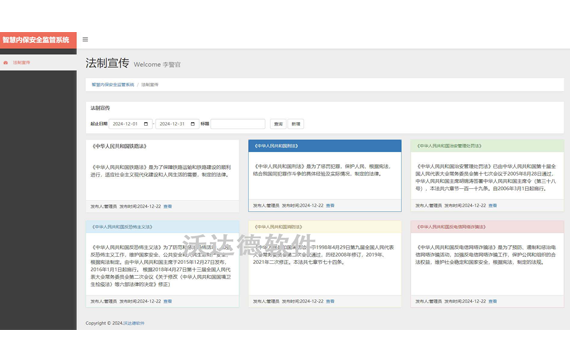Select the pink 反电信网络诈骗法 card header
570x360 pixels.
[487, 227]
